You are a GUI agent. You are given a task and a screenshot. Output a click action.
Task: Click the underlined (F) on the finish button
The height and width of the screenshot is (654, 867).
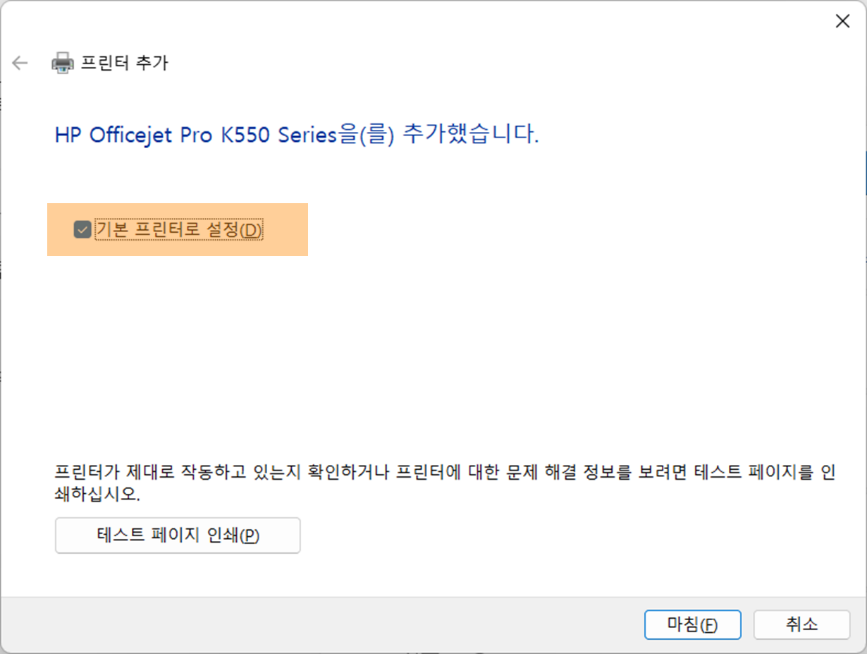[708, 625]
